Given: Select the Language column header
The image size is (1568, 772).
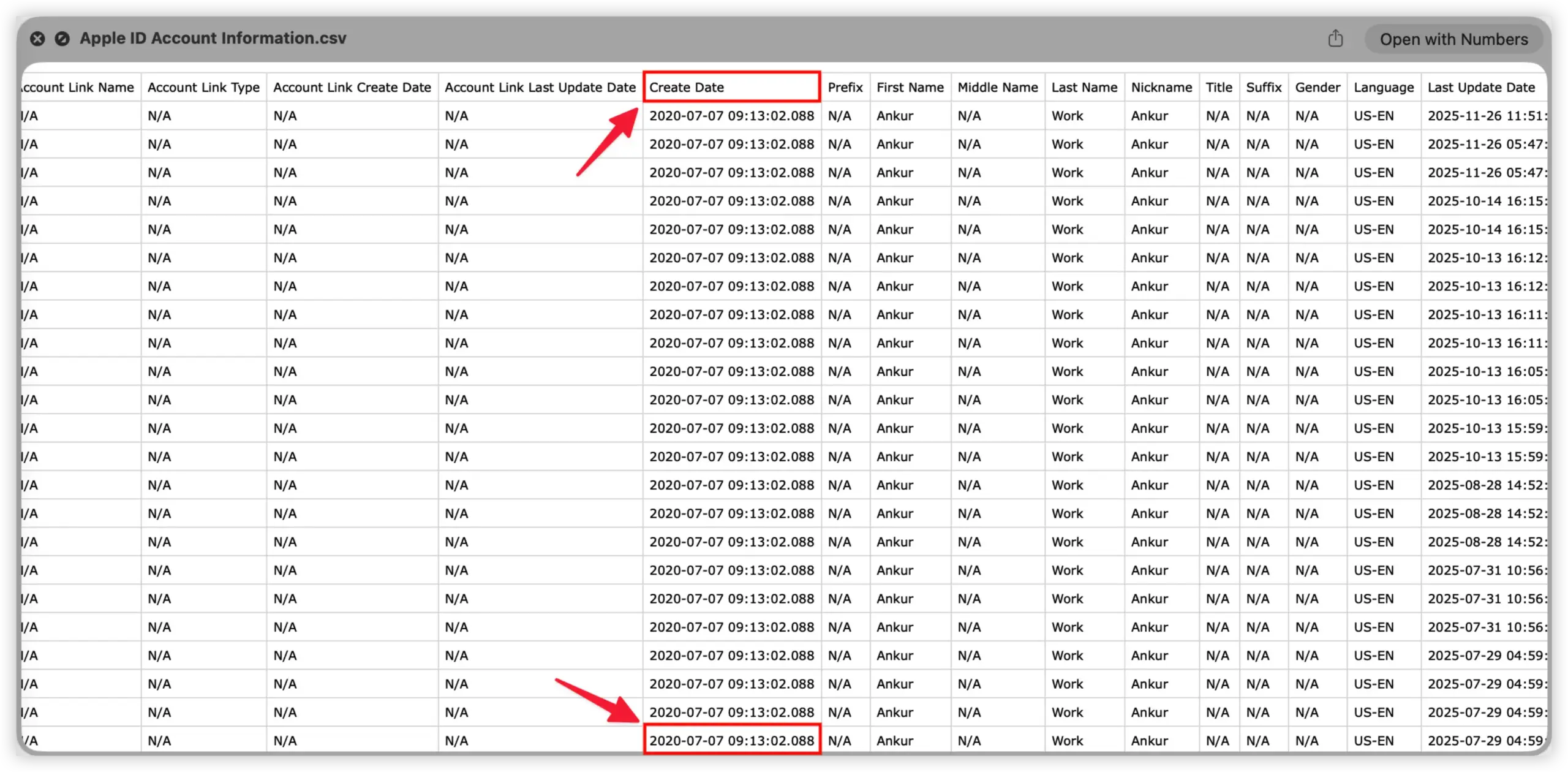Looking at the screenshot, I should coord(1384,87).
